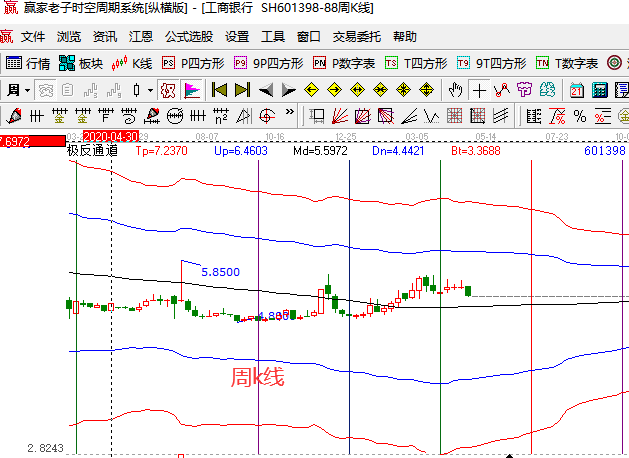The image size is (629, 458).
Task: Click yellow diamond eight-arrow star icon
Action: coord(403,90)
